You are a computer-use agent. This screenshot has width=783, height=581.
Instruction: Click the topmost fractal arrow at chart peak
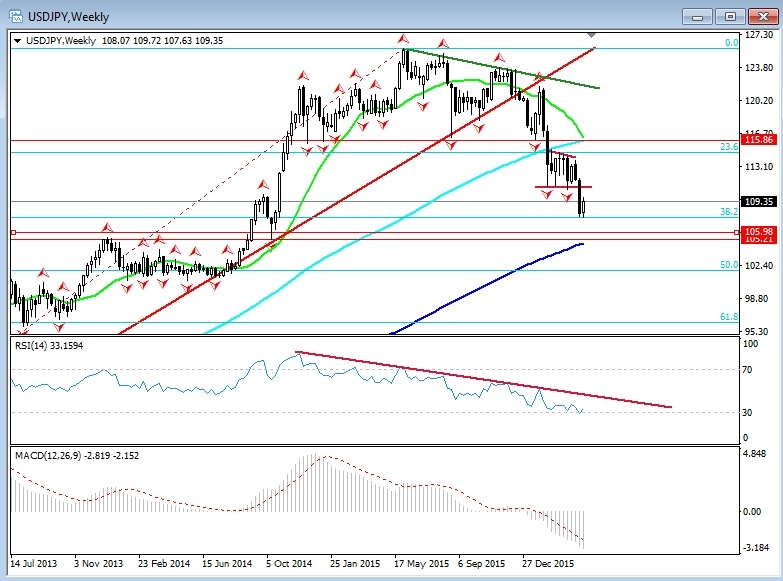(x=404, y=38)
